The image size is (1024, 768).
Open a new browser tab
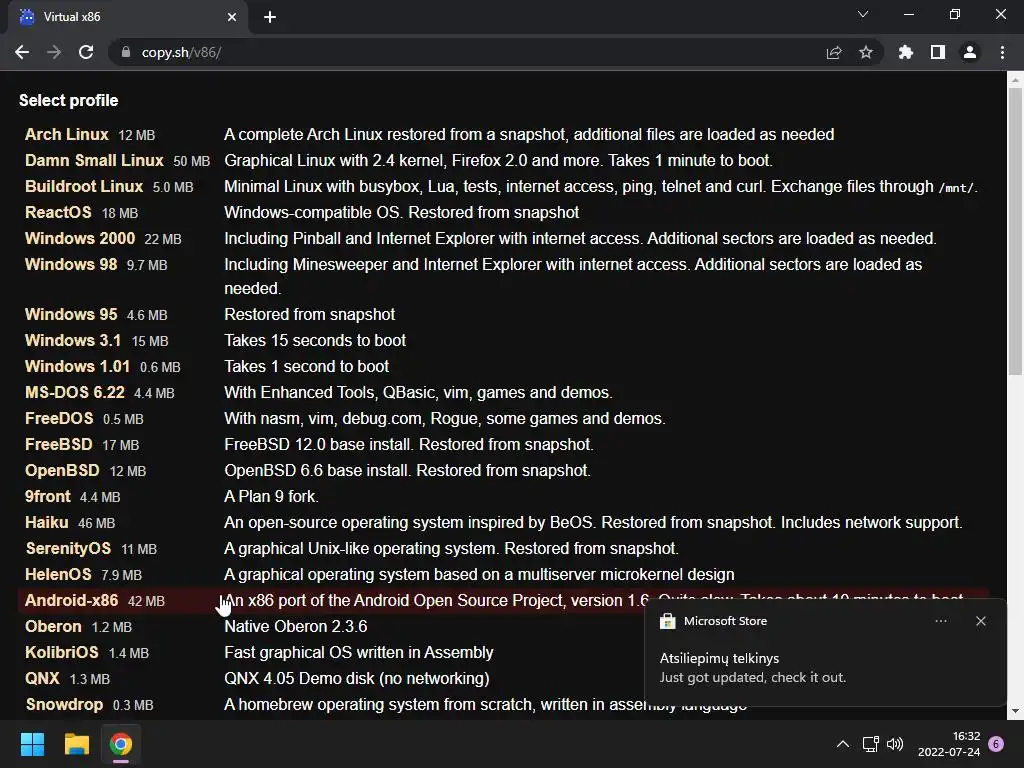tap(270, 17)
